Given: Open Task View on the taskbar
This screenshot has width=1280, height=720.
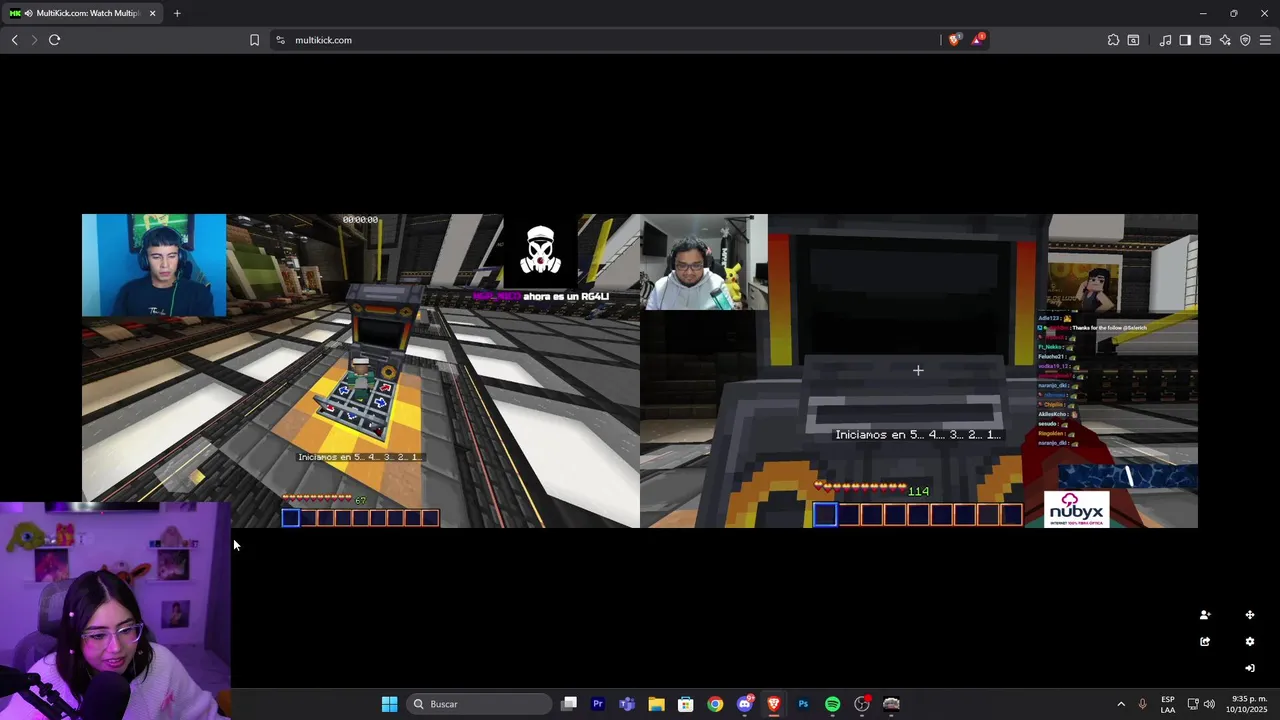Looking at the screenshot, I should 569,704.
